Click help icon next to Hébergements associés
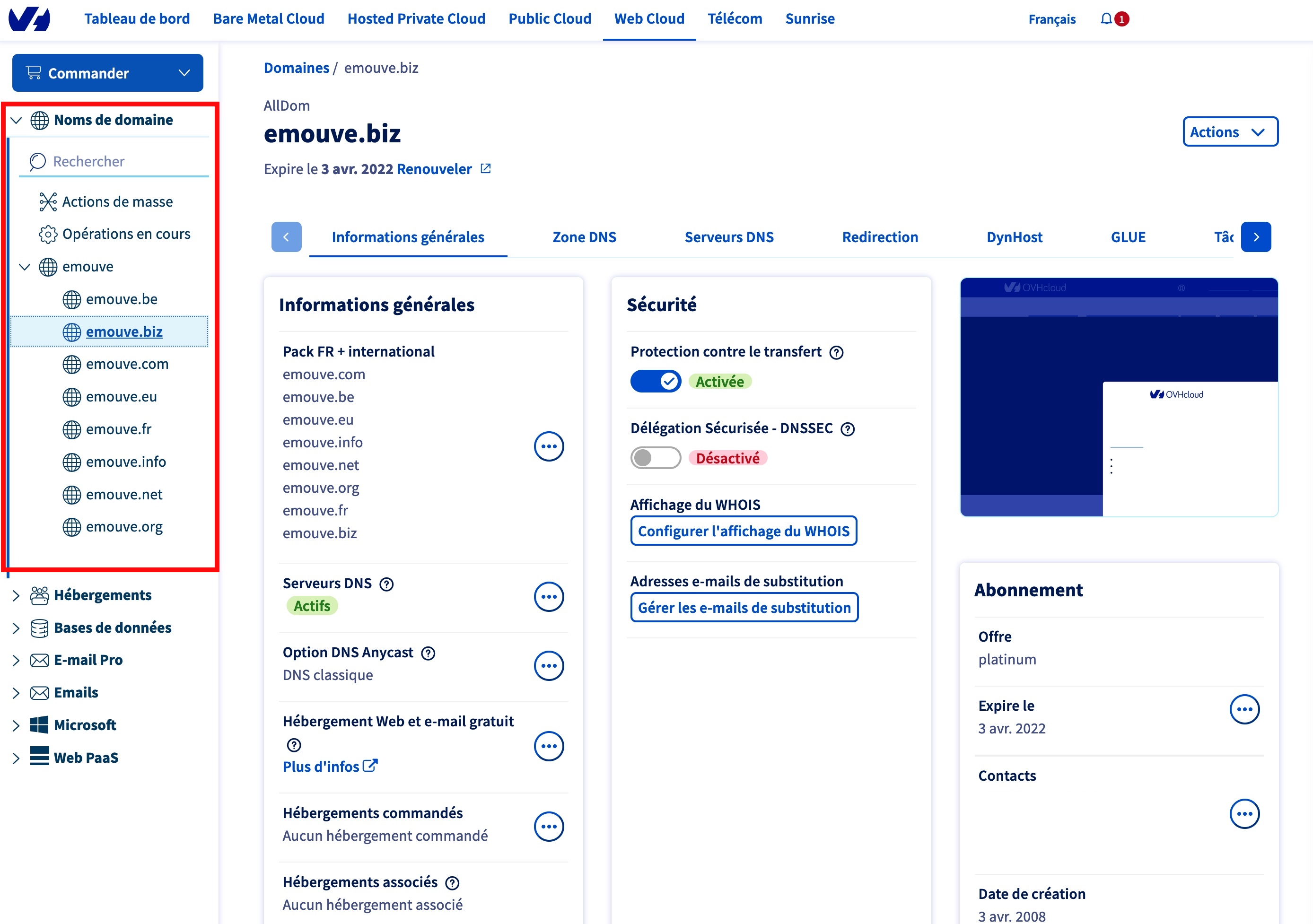This screenshot has width=1313, height=924. point(452,883)
